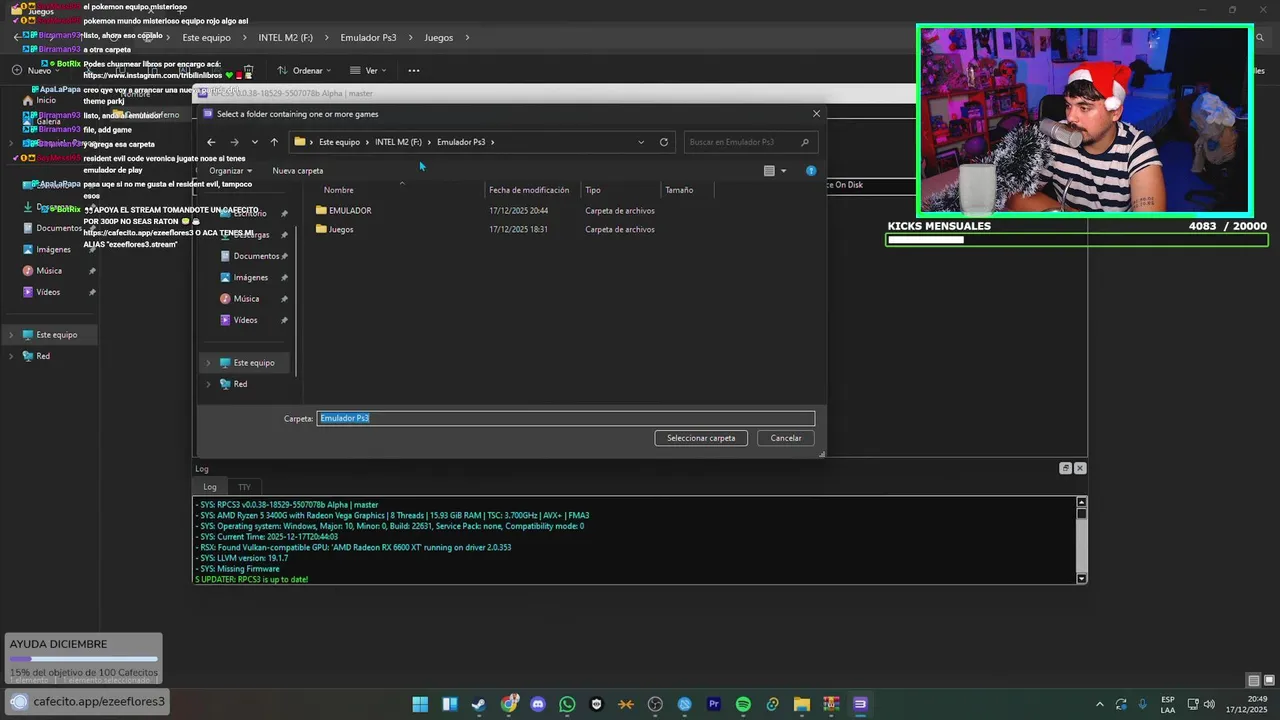This screenshot has width=1280, height=720.
Task: Open Premiere Pro from taskbar
Action: tap(714, 704)
